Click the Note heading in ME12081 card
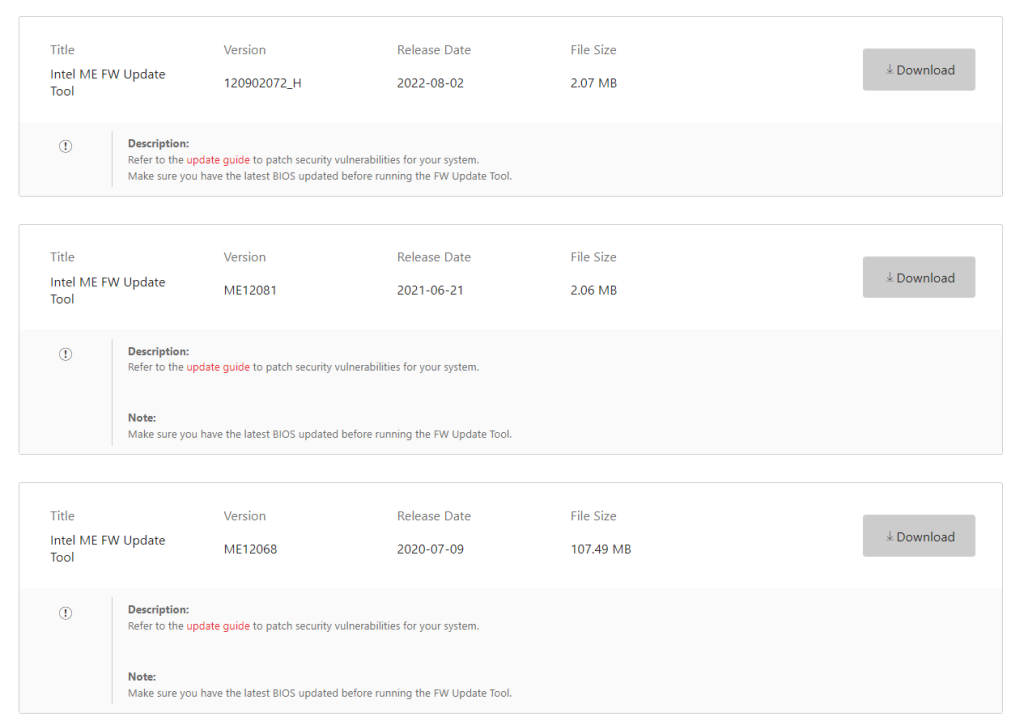1024x721 pixels. point(142,418)
